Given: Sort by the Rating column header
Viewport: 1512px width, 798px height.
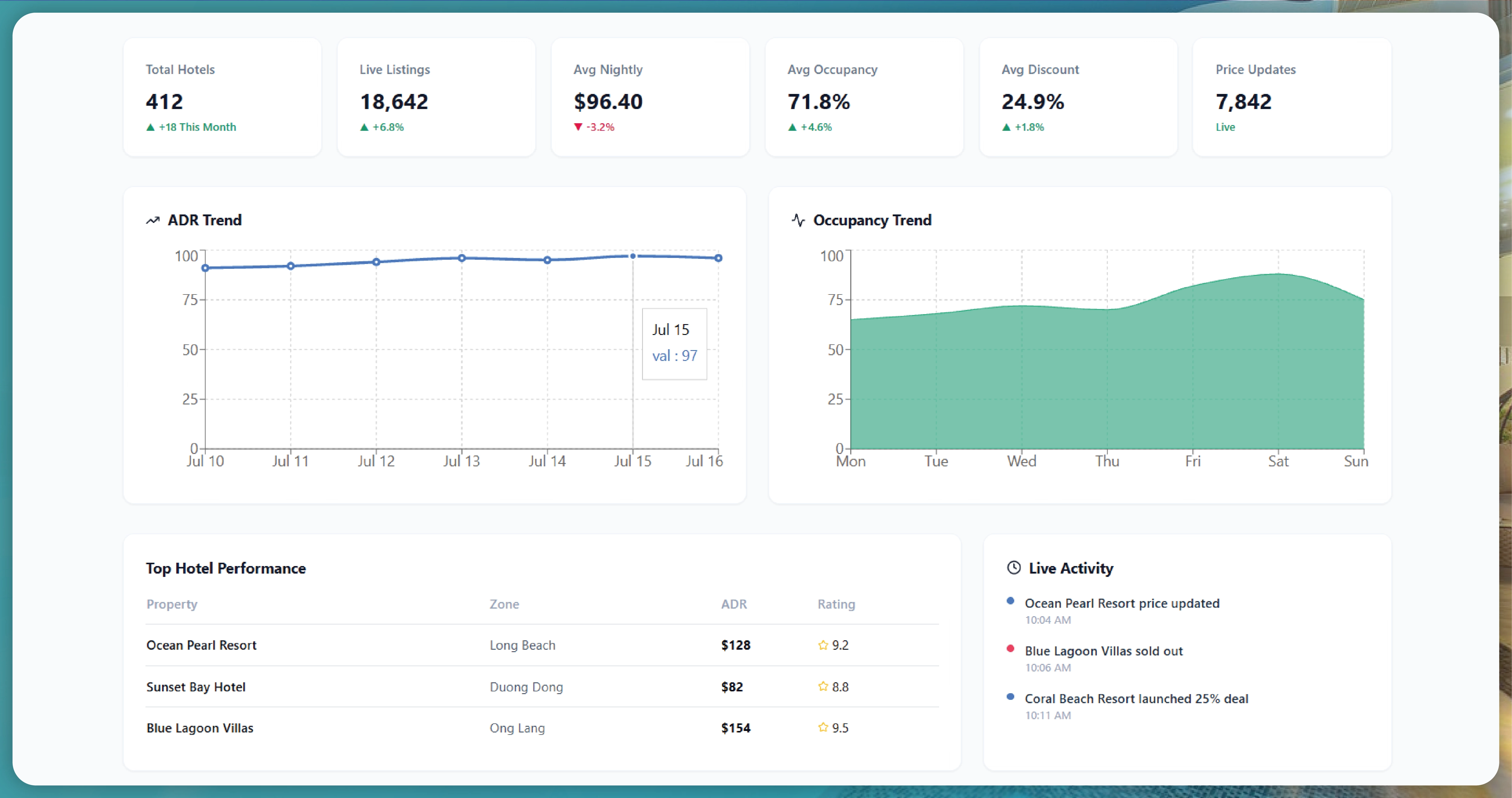Looking at the screenshot, I should pos(836,604).
